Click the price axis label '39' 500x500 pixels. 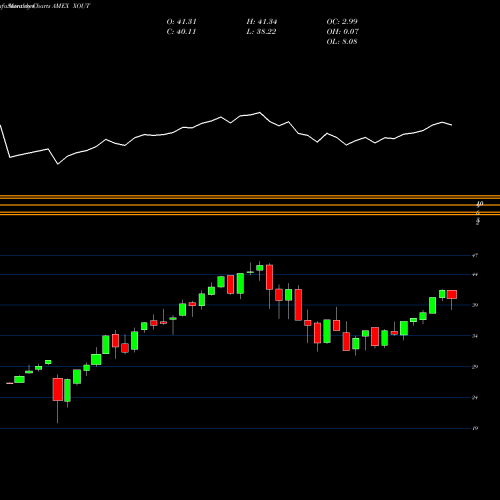click(x=475, y=305)
